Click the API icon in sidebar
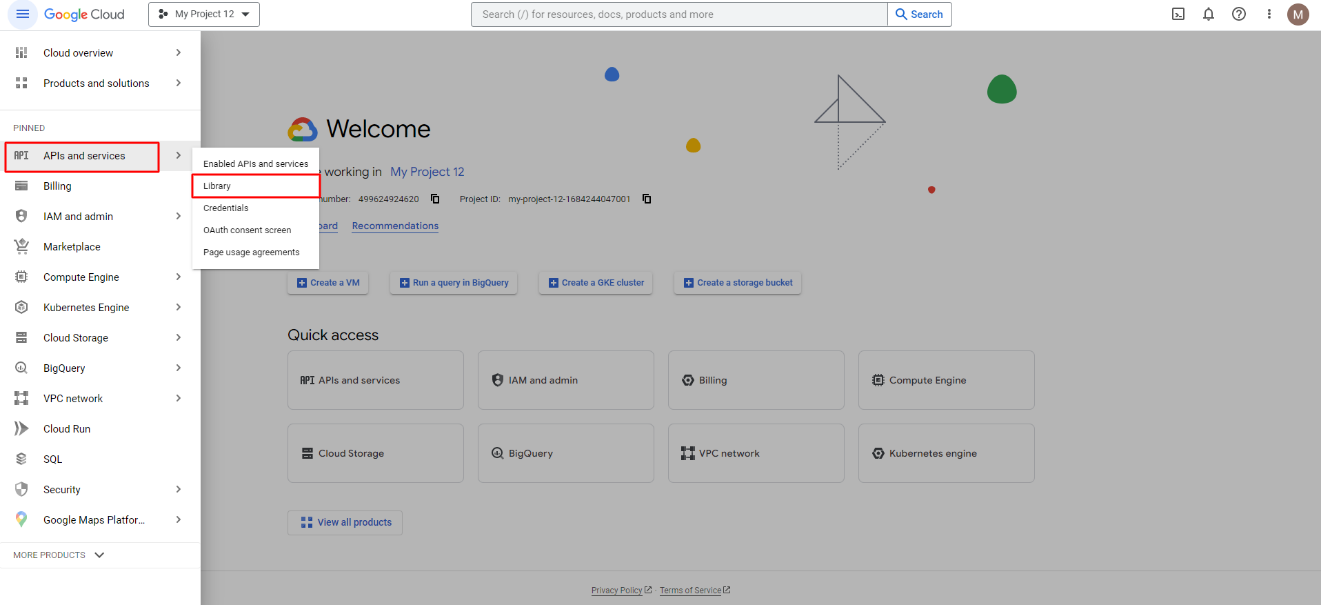The width and height of the screenshot is (1321, 605). coord(21,156)
